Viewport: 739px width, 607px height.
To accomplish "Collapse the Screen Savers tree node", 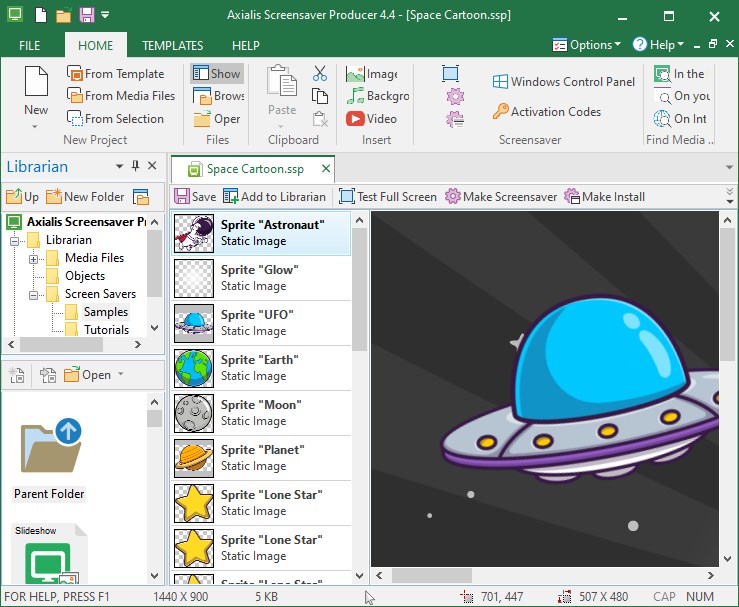I will pos(33,295).
